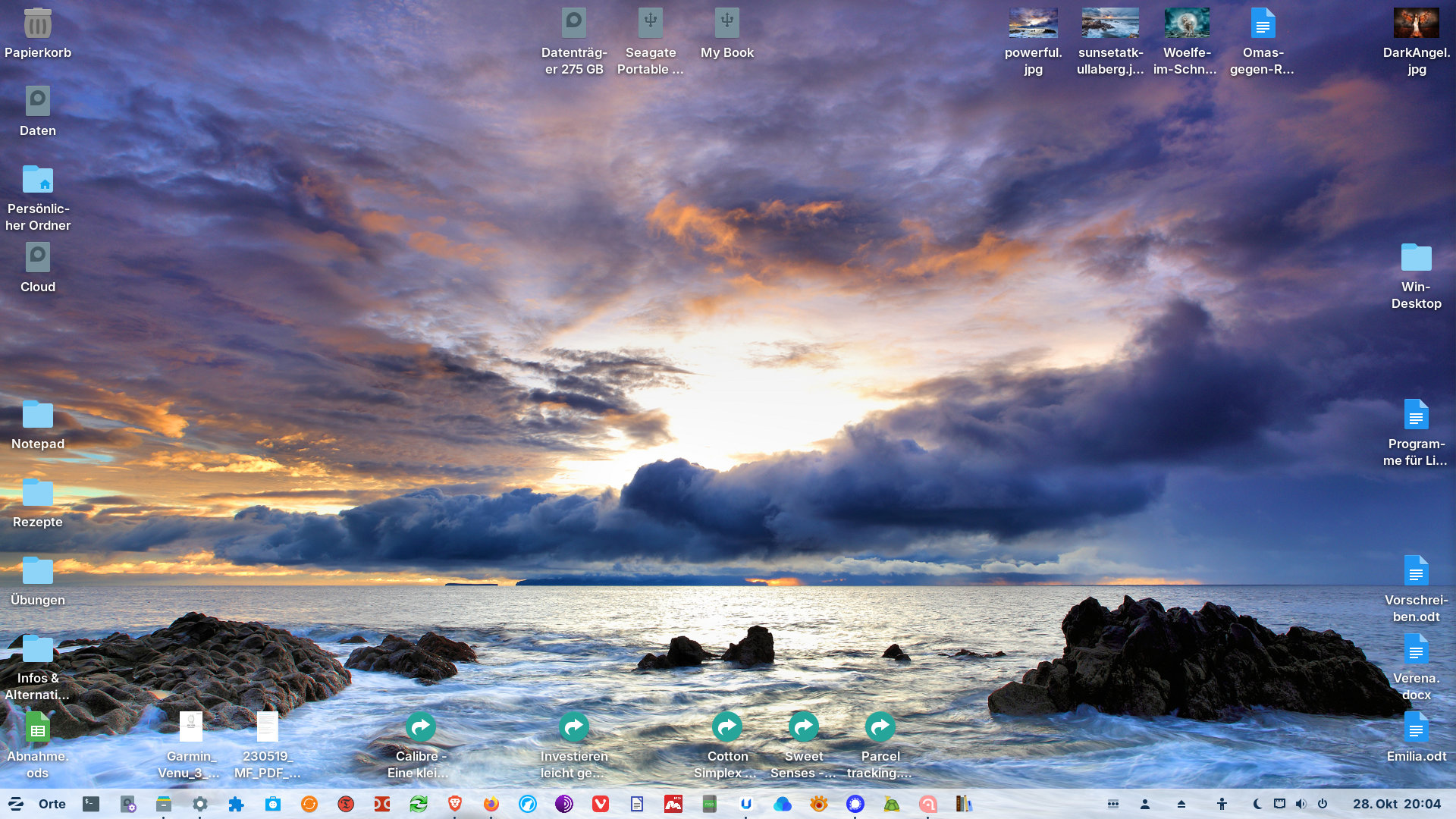Select the Parcel tracking link shortcut

pos(880,728)
